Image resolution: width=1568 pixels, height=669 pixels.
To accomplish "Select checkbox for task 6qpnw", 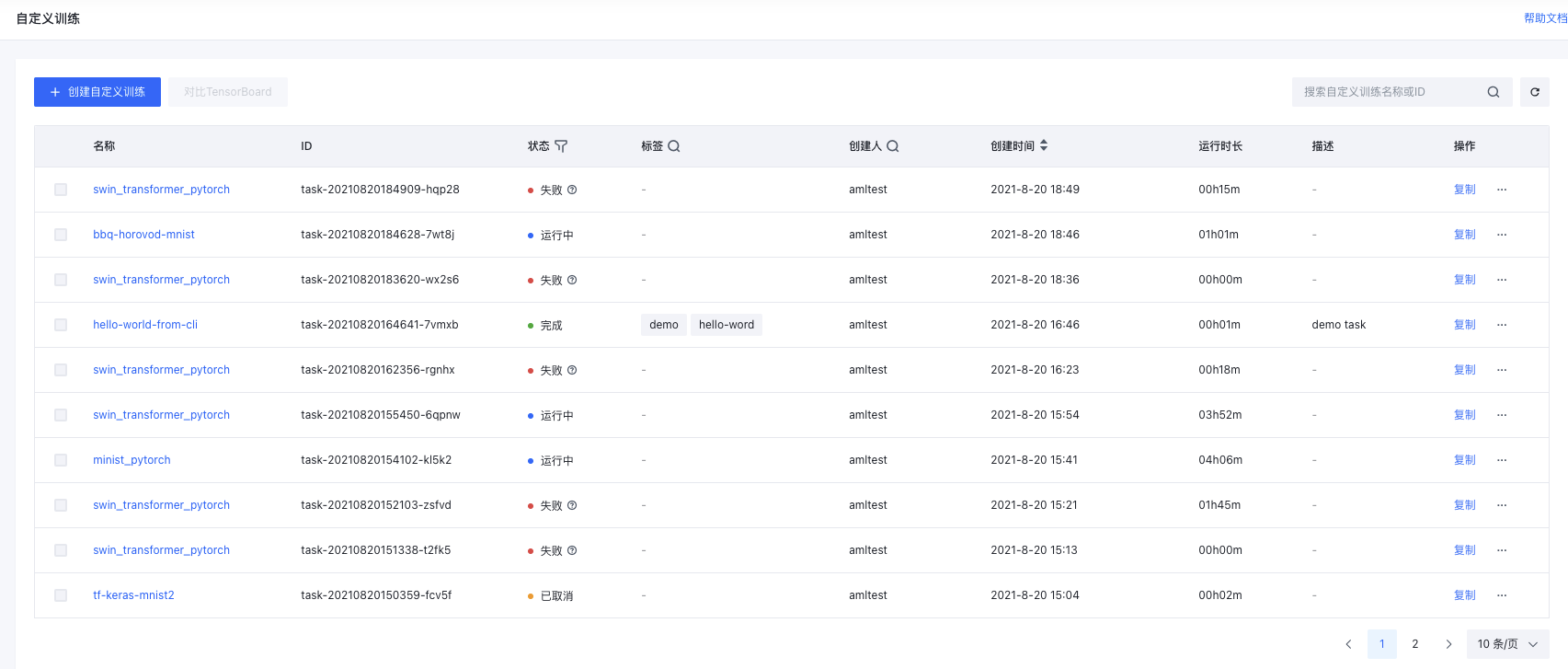I will point(61,415).
